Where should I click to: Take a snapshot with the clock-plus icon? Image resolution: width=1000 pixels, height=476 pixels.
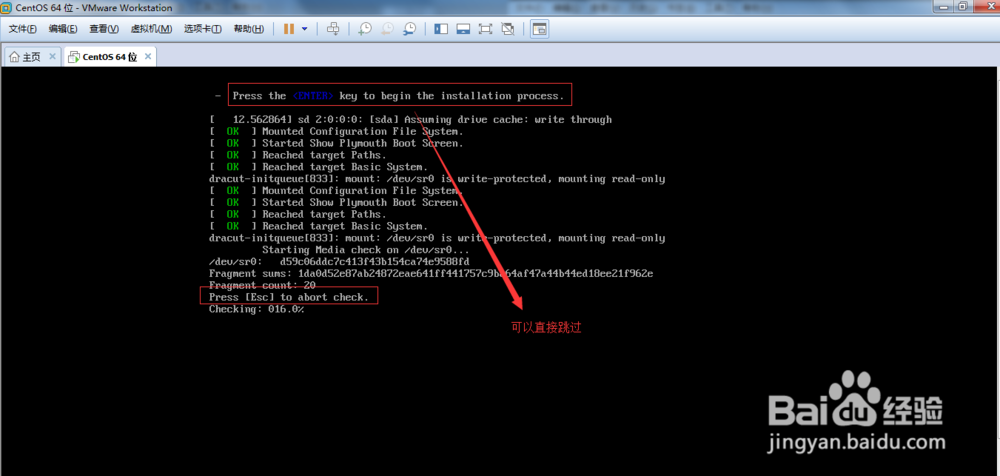coord(365,29)
